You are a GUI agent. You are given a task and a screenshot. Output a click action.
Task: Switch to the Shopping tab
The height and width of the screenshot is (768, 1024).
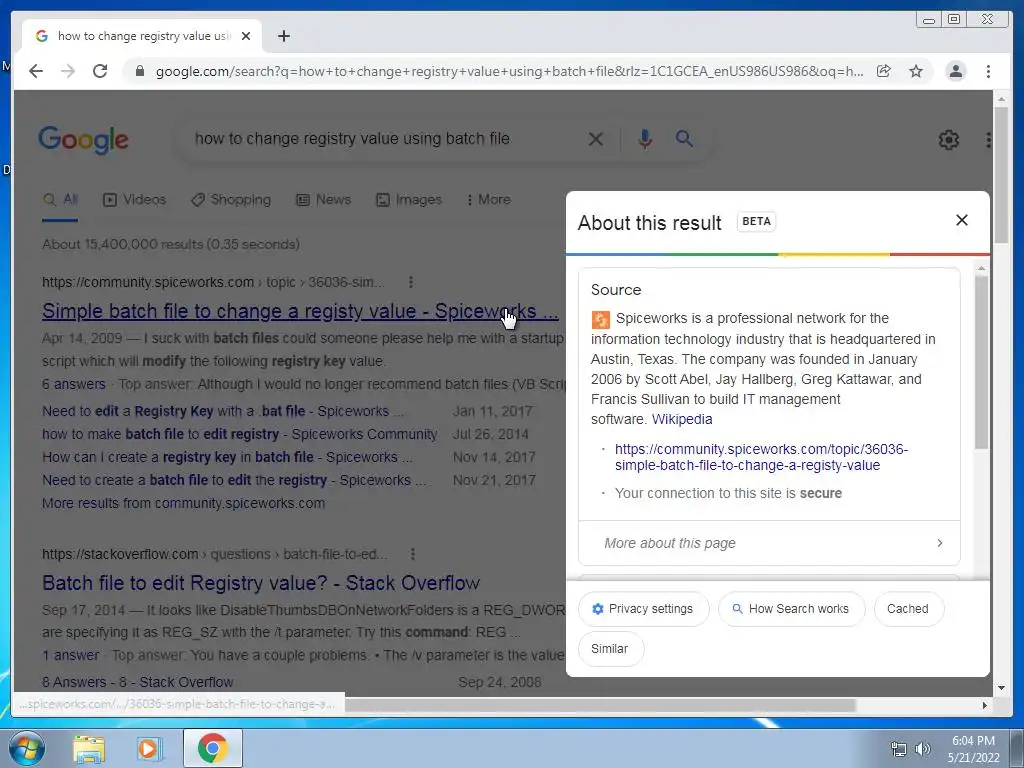pyautogui.click(x=231, y=200)
